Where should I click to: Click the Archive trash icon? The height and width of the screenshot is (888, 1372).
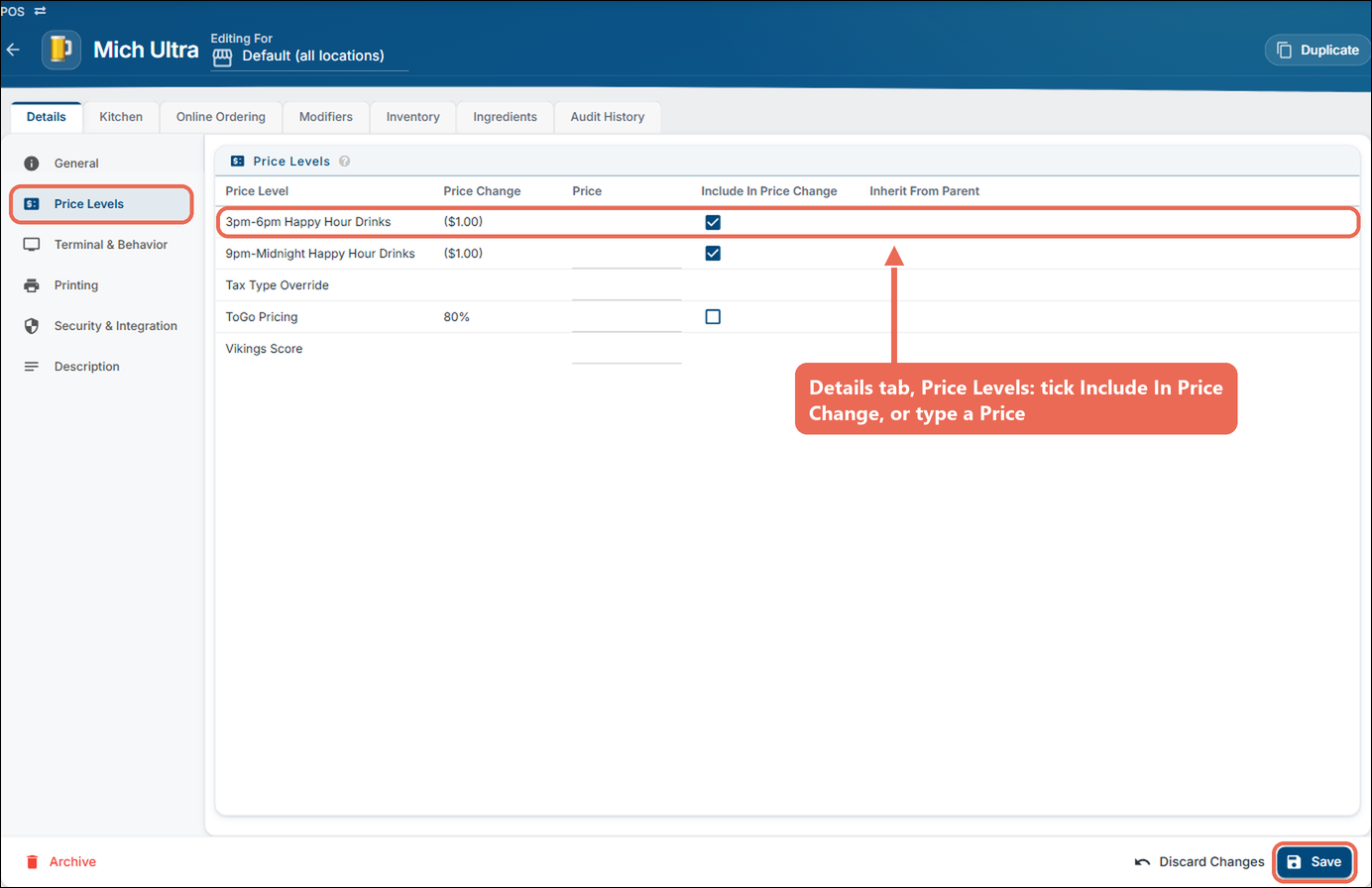[x=33, y=862]
